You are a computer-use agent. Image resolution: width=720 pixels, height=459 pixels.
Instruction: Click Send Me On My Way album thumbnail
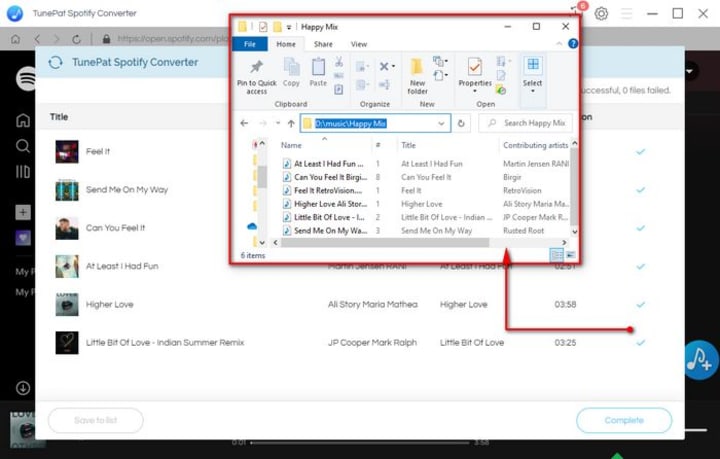(67, 190)
